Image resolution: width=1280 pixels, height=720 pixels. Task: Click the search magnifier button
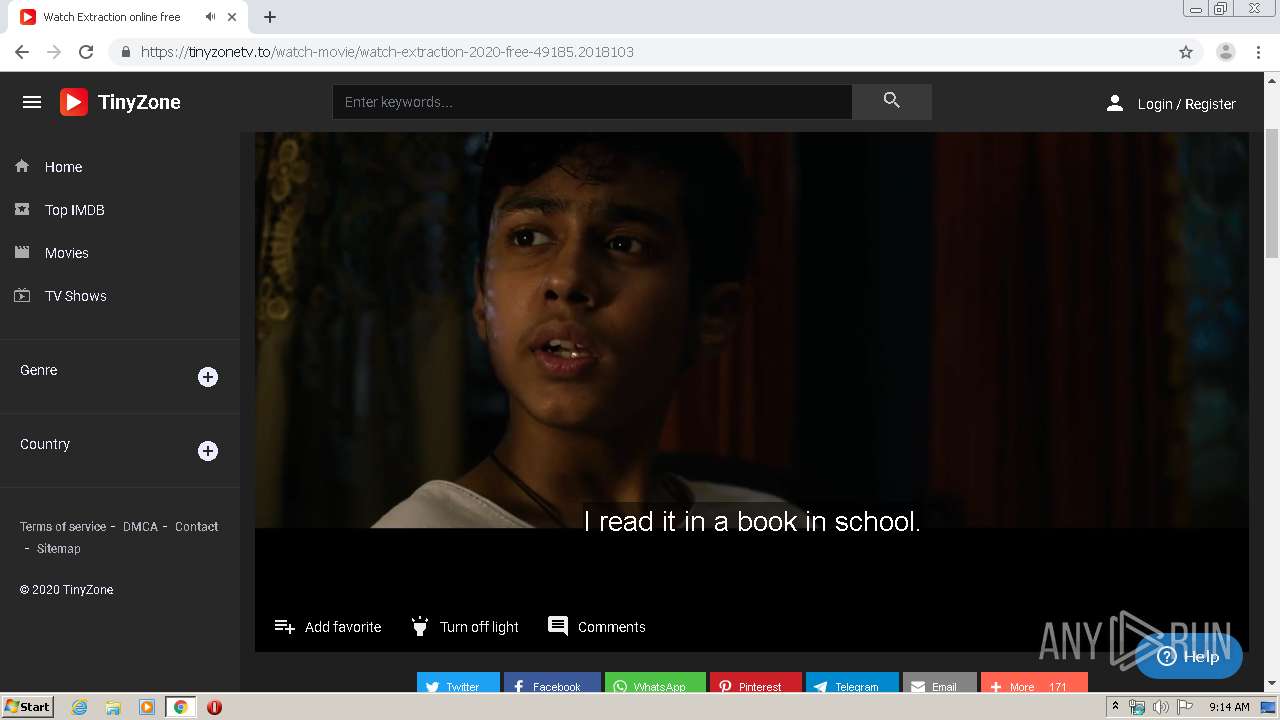pyautogui.click(x=892, y=101)
